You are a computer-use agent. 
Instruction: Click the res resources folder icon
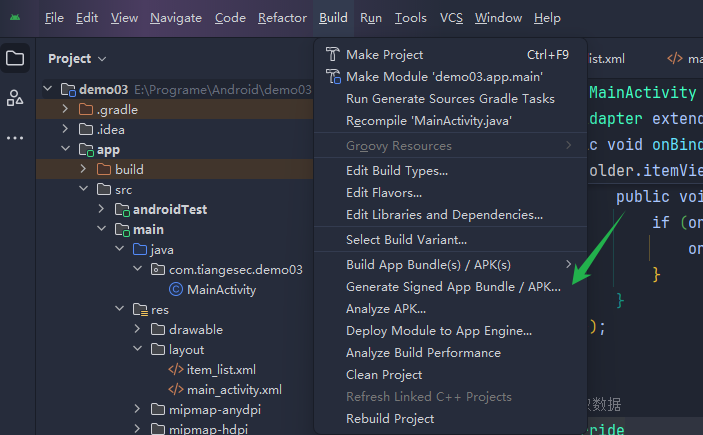pos(140,309)
